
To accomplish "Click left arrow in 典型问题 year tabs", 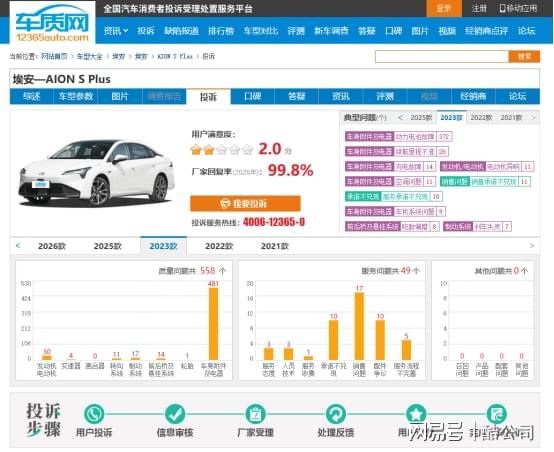I will [x=400, y=118].
